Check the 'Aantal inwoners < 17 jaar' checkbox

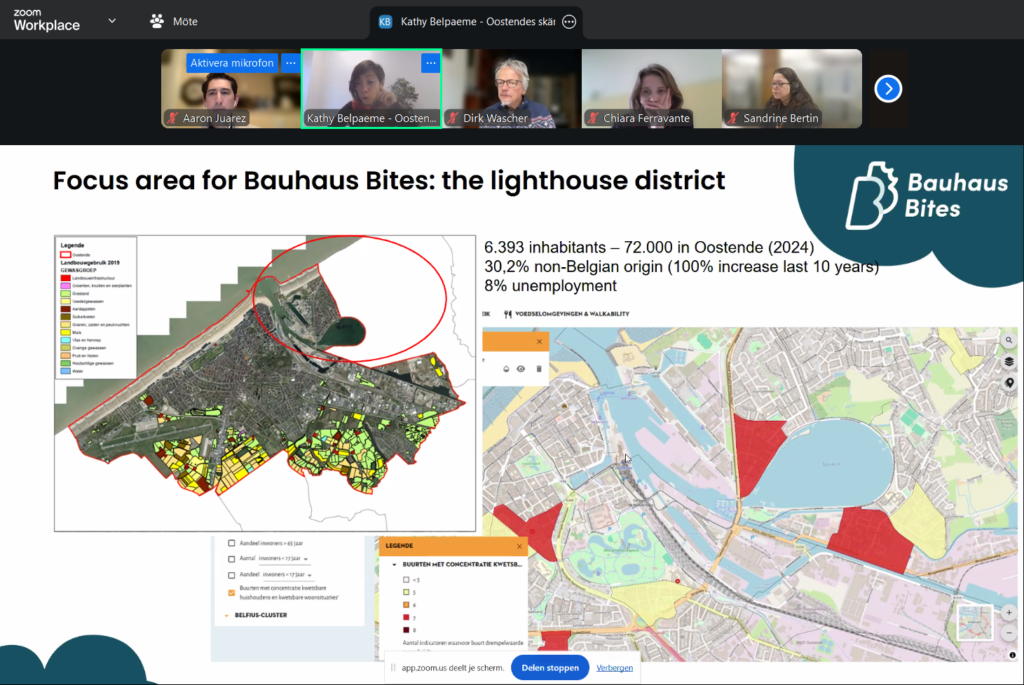(231, 558)
